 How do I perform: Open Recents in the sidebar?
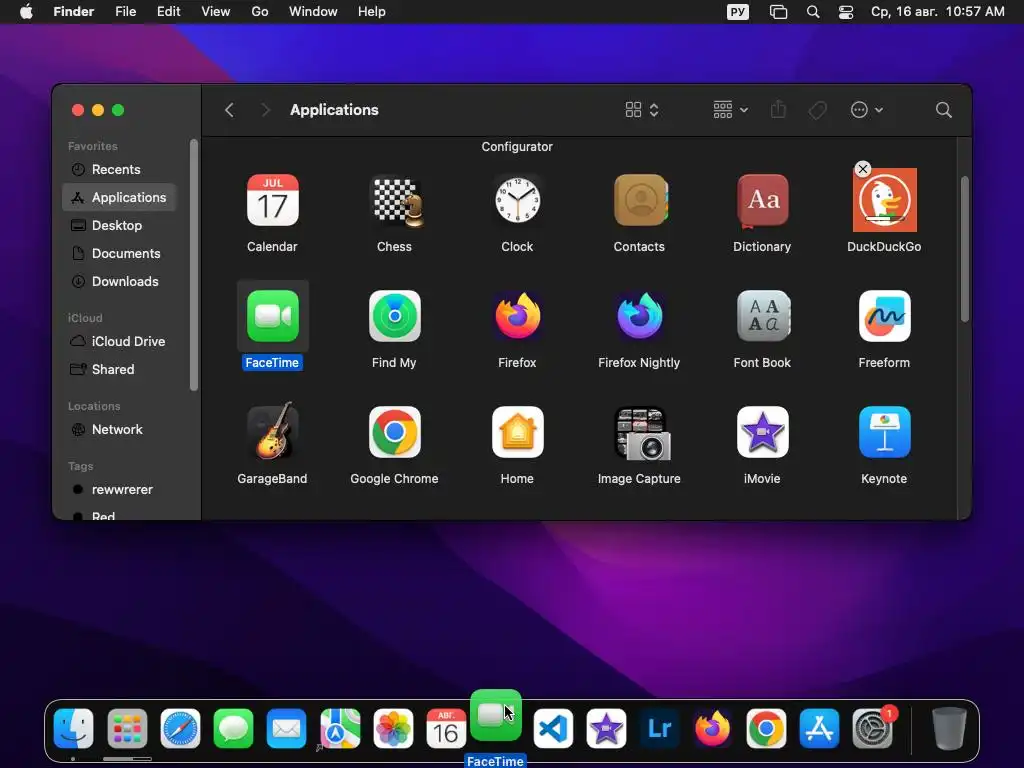[120, 169]
